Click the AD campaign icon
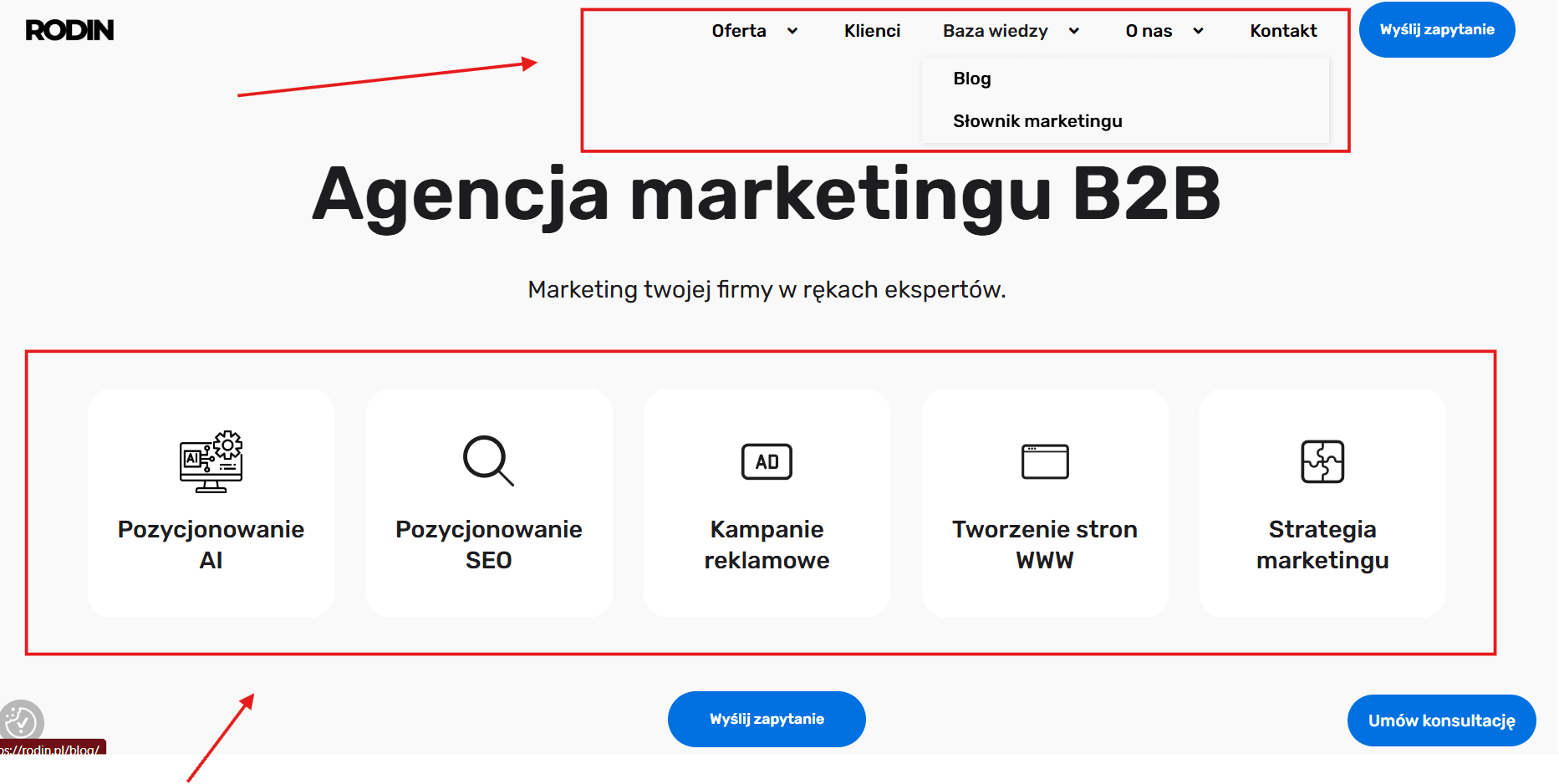This screenshot has height=784, width=1559. coord(767,461)
